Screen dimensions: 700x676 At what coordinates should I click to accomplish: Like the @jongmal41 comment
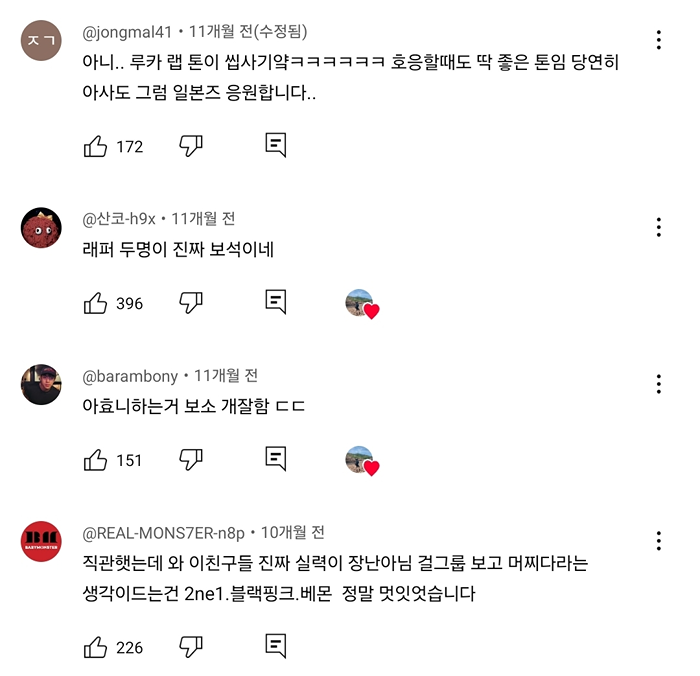96,146
